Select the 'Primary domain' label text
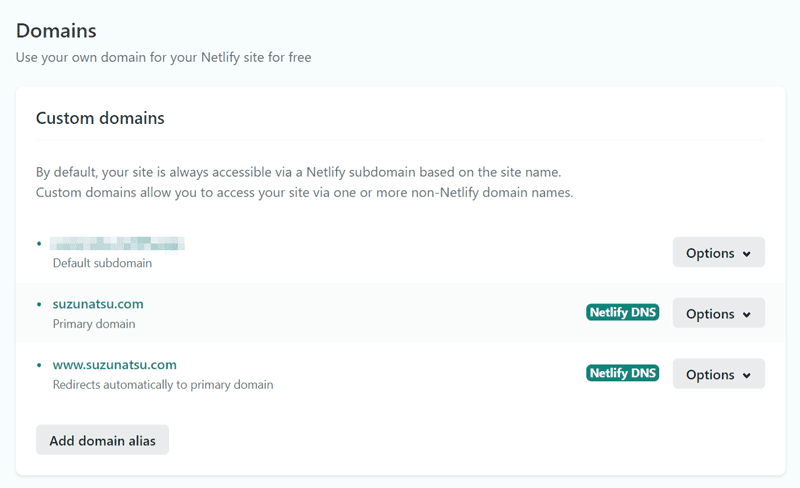The width and height of the screenshot is (800, 488). (x=93, y=324)
